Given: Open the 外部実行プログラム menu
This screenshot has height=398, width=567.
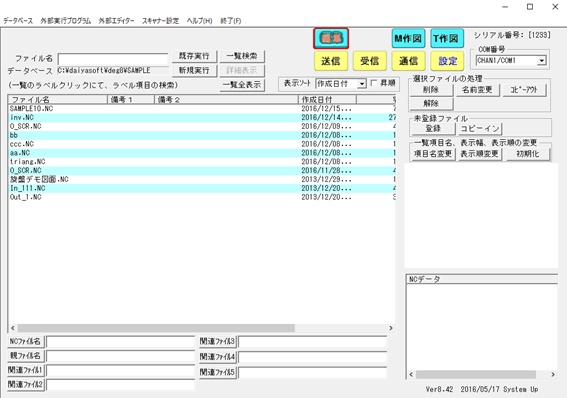Looking at the screenshot, I should coord(65,21).
